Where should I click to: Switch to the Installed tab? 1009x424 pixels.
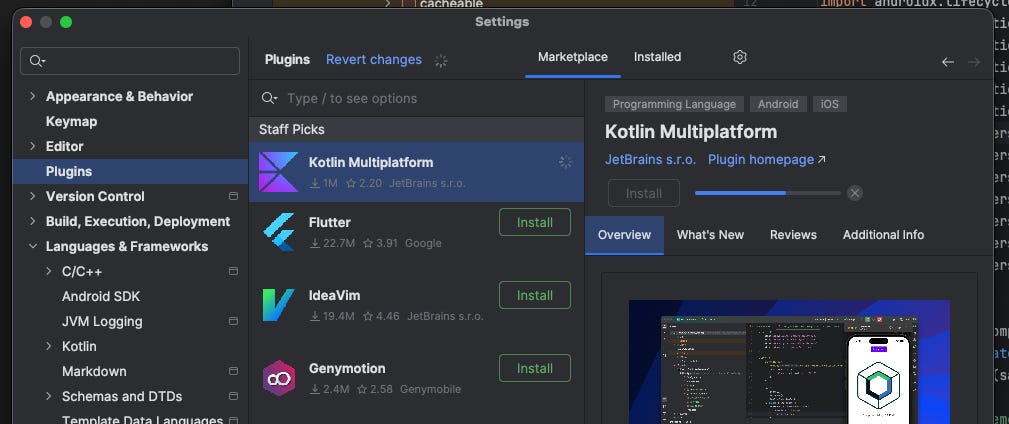[657, 57]
